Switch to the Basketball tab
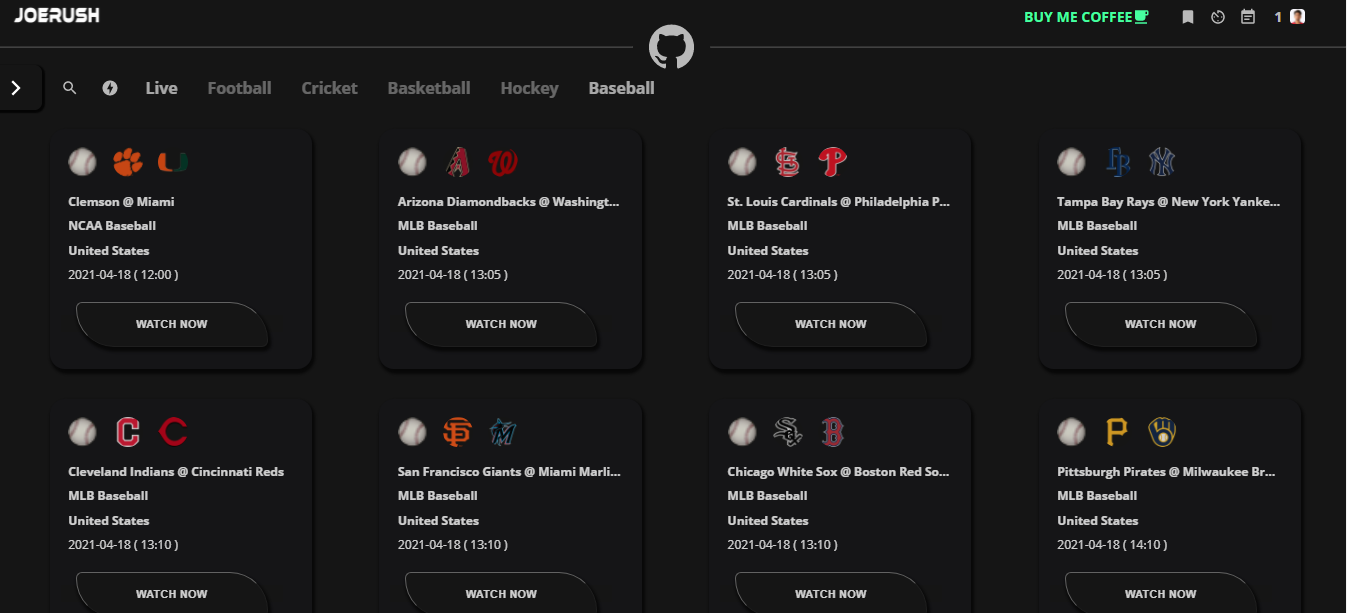 [429, 88]
